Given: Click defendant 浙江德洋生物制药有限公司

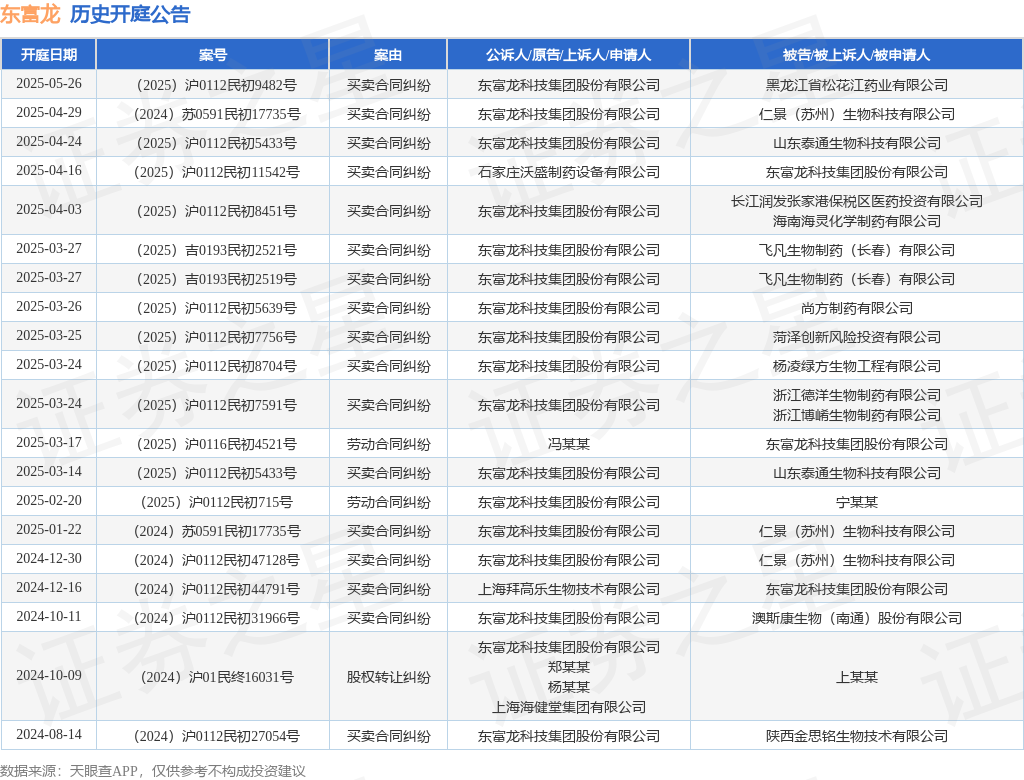Looking at the screenshot, I should point(856,395).
